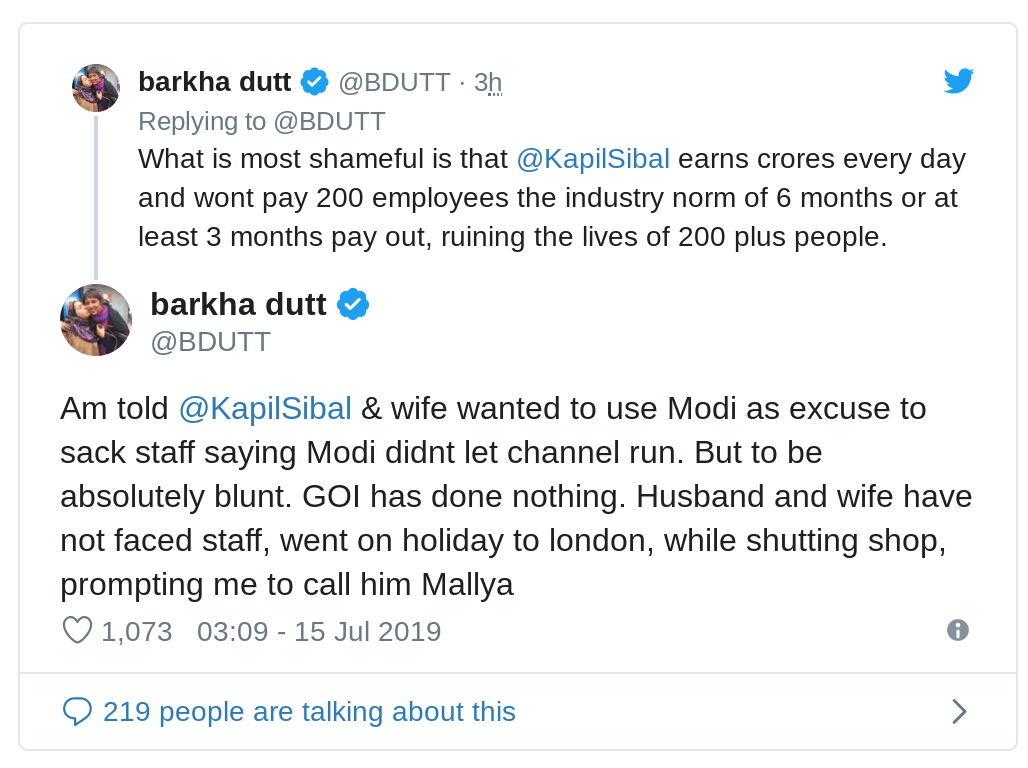Open the @BDUTT handle under the large name

click(x=210, y=341)
